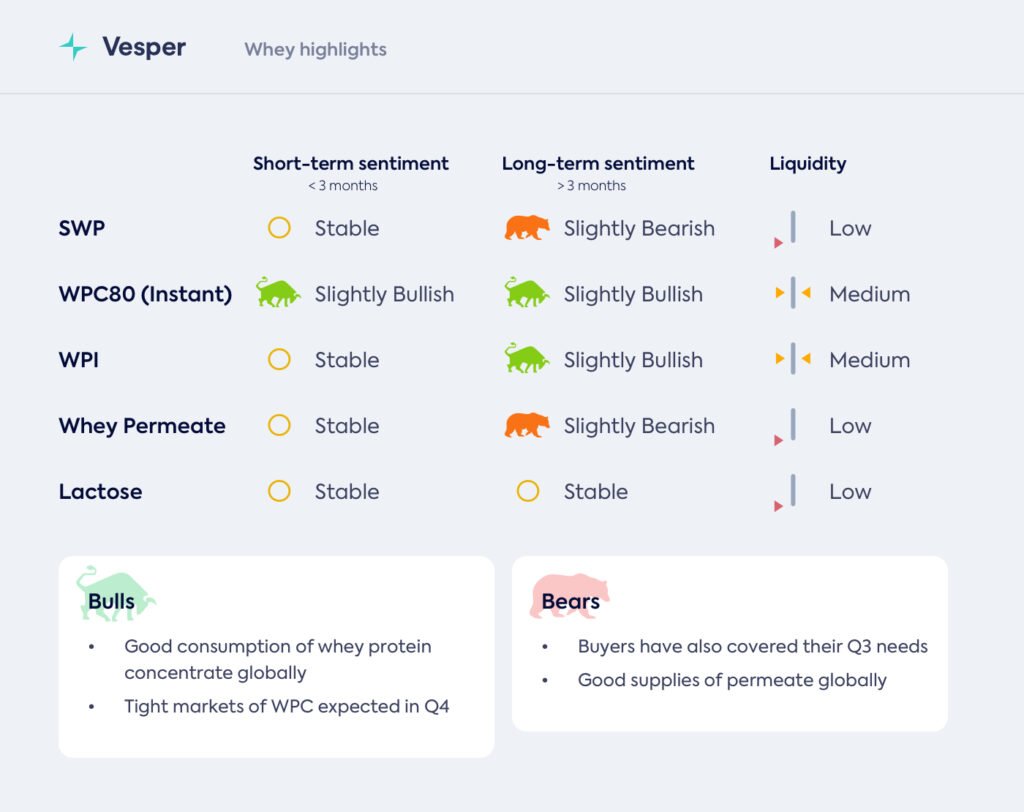1024x812 pixels.
Task: Open the Whey highlights tab title
Action: click(x=315, y=49)
